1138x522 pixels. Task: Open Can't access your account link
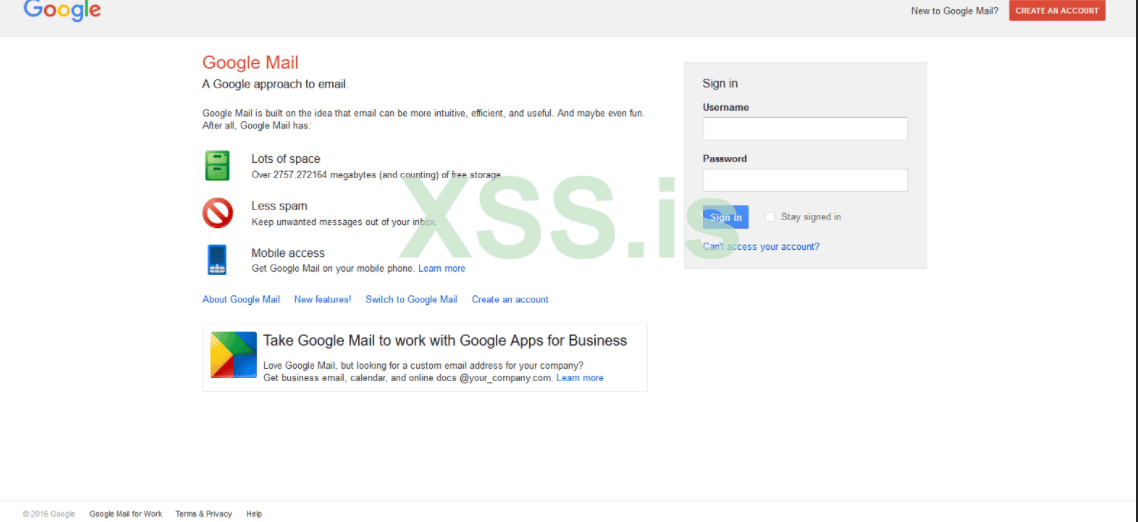coord(761,247)
